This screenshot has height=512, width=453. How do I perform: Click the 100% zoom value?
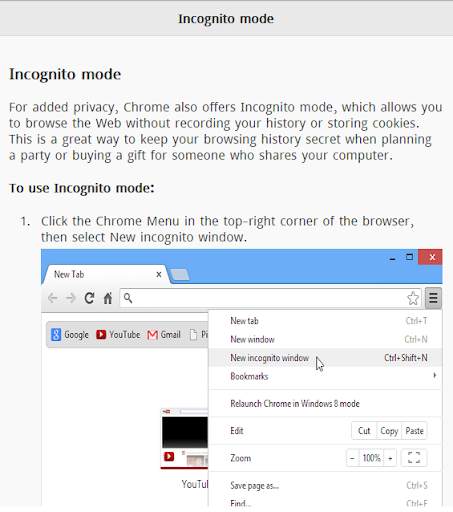[x=372, y=458]
